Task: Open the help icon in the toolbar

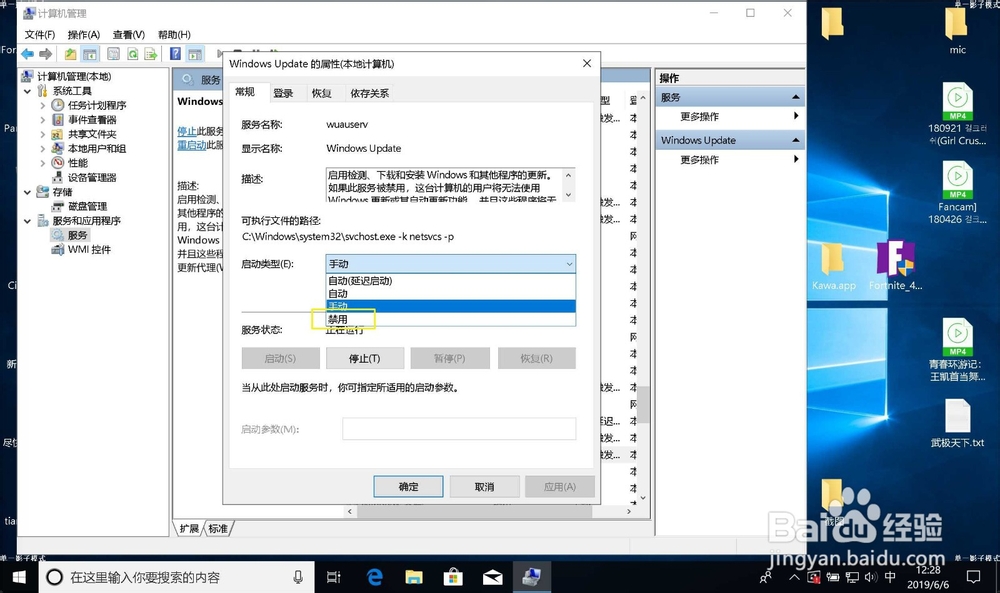Action: (175, 54)
